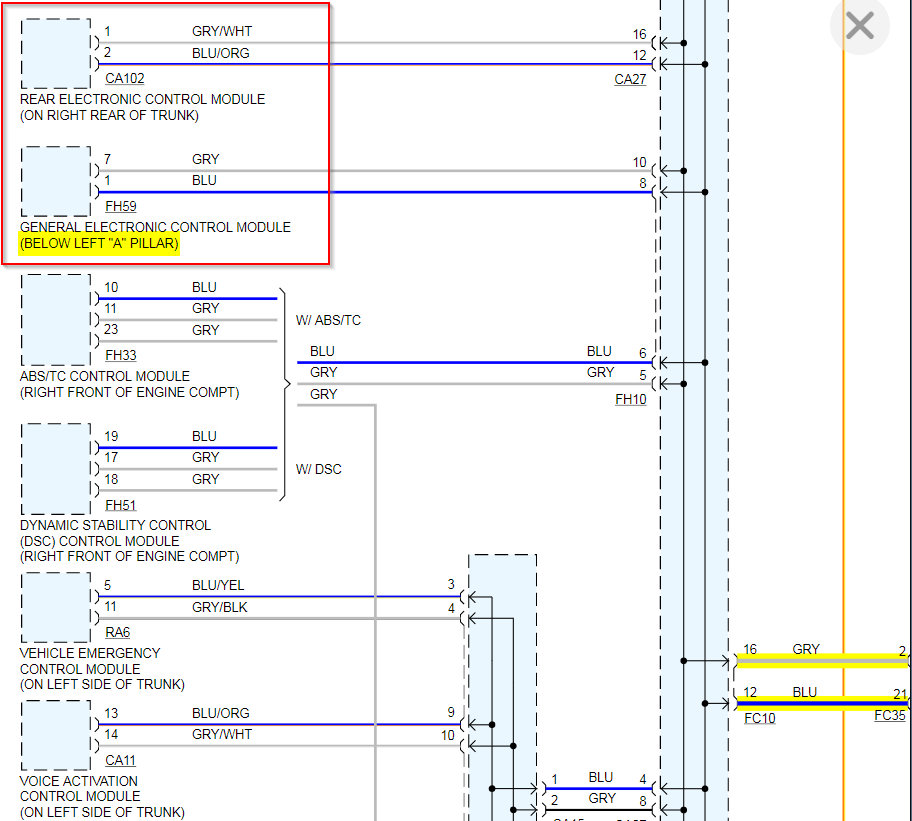This screenshot has height=821, width=912.
Task: Click the 'W/ ABS/TC' option label
Action: click(328, 320)
